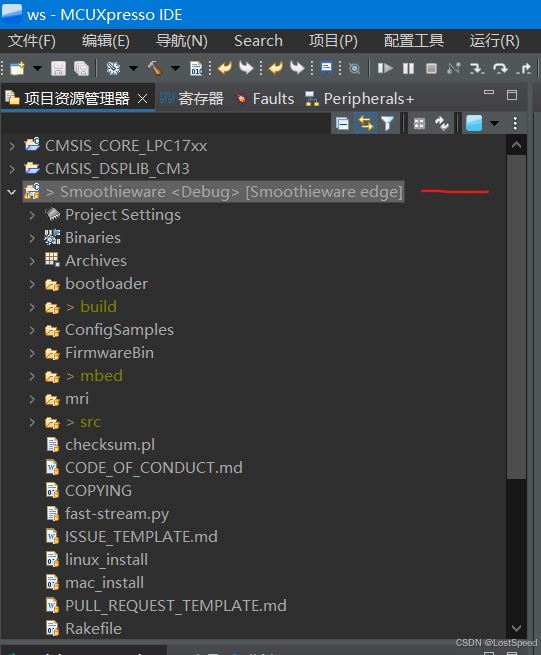Image resolution: width=541 pixels, height=655 pixels.
Task: Select the fast-stream.py file
Action: (117, 514)
